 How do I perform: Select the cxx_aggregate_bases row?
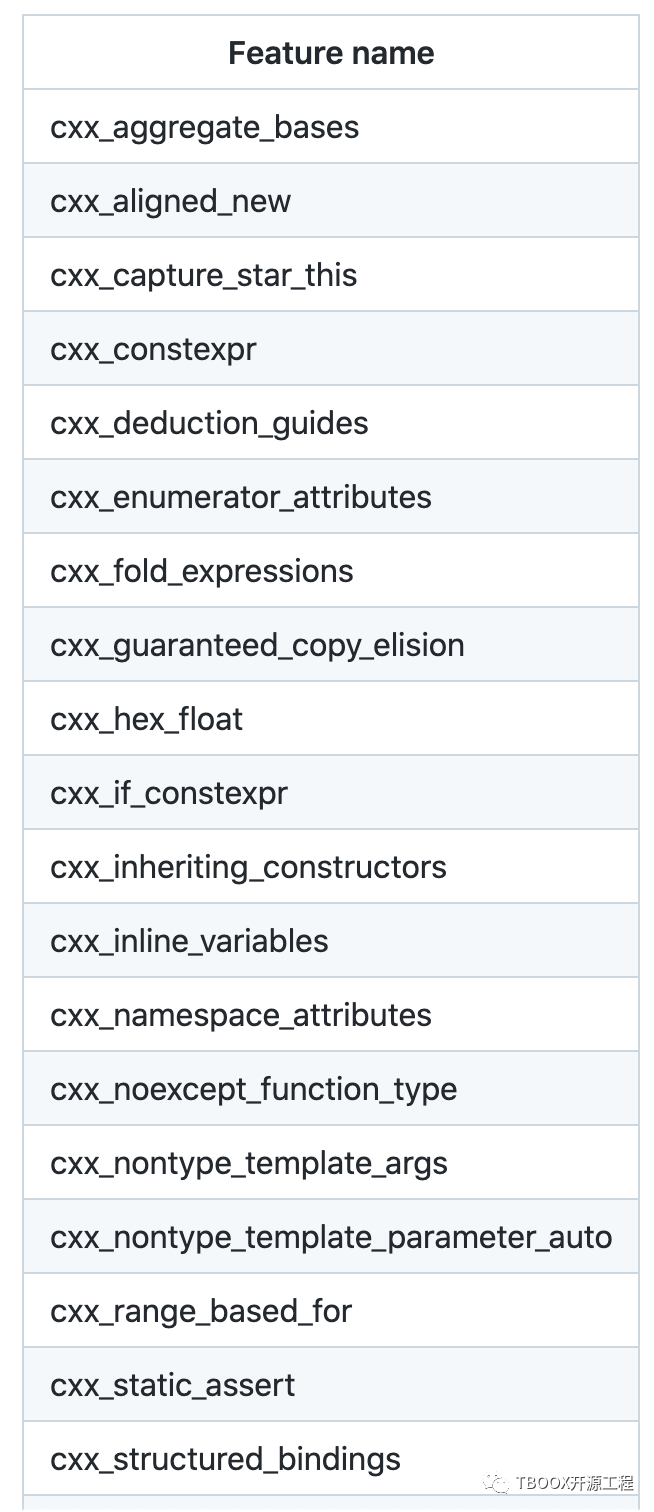point(331,126)
